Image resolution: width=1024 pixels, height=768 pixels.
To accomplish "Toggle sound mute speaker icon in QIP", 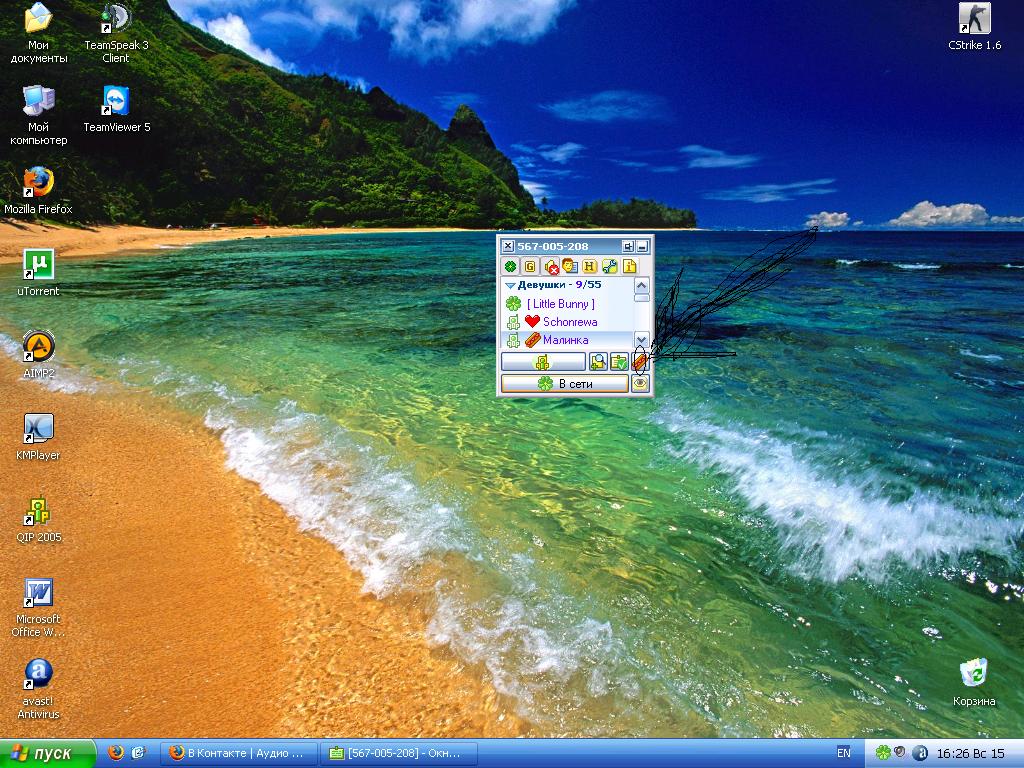I will coord(550,266).
